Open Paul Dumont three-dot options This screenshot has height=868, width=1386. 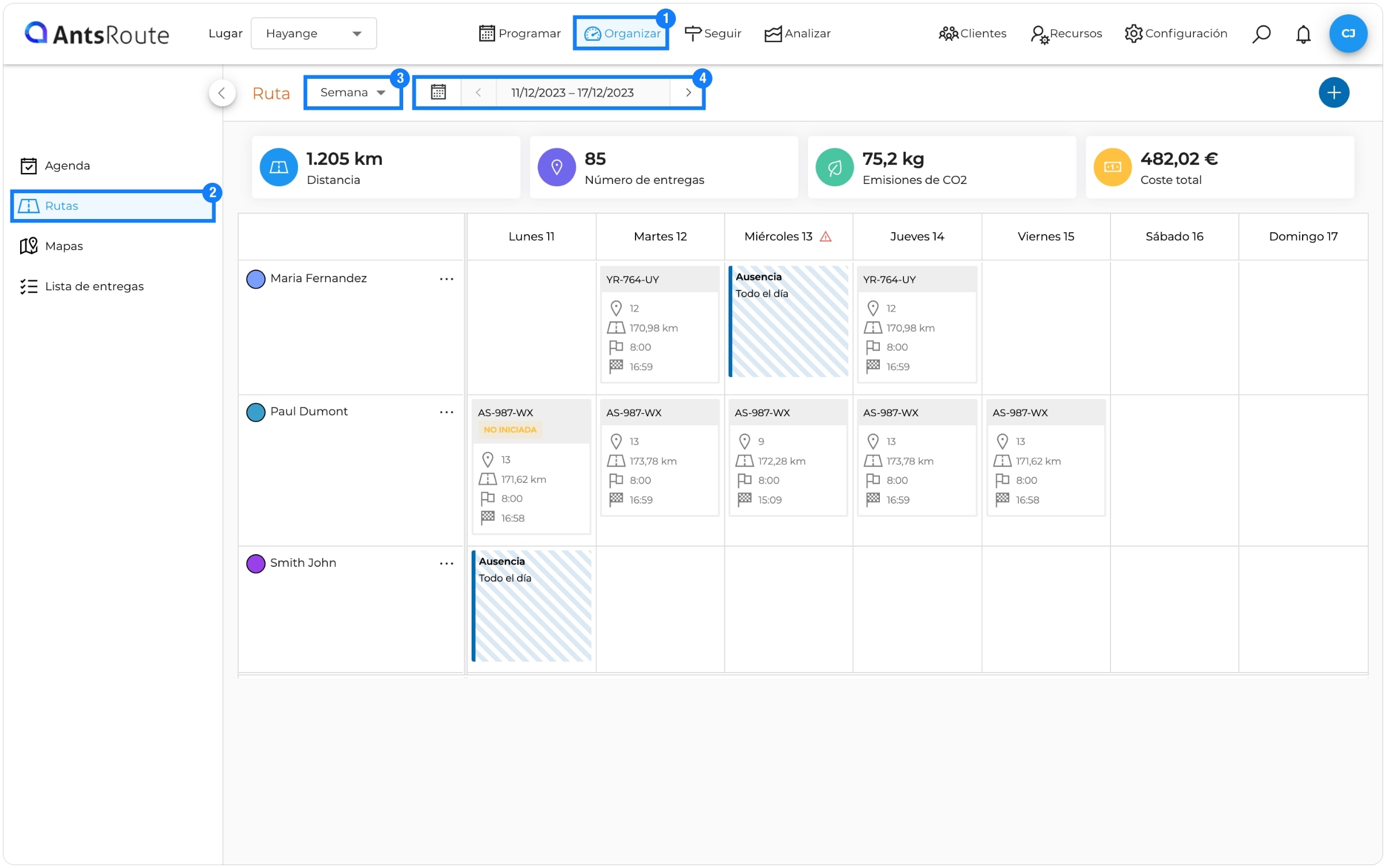[x=446, y=412]
